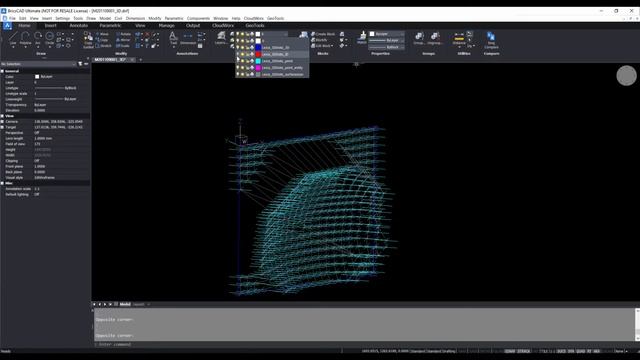640x360 pixels.
Task: Open the No Selection dropdown in Properties panel
Action: coord(38,64)
